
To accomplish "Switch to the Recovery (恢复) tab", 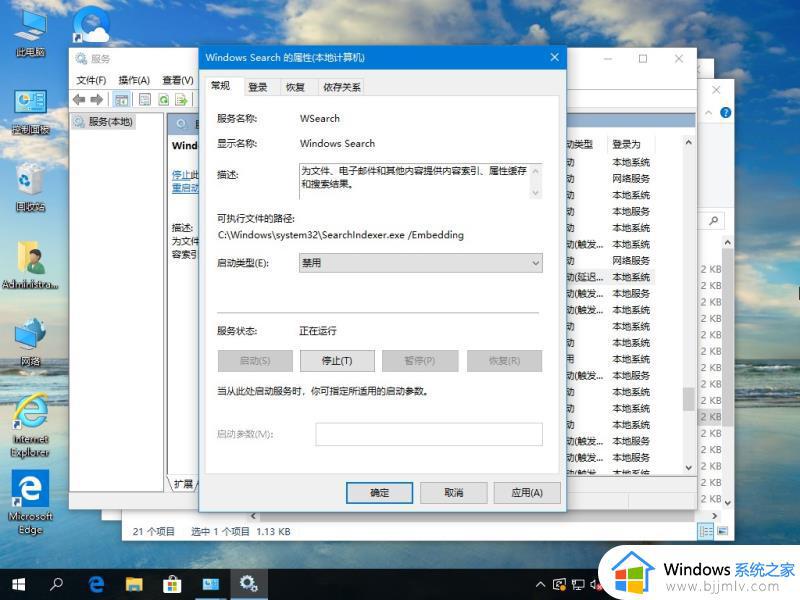I will (295, 87).
